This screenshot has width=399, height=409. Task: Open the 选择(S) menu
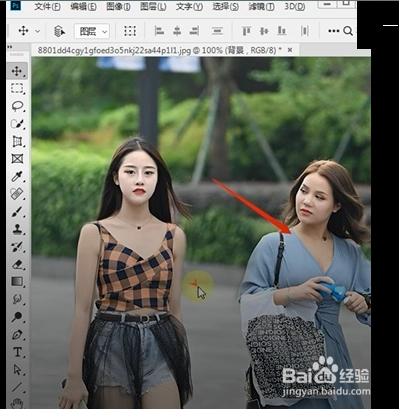[226, 7]
